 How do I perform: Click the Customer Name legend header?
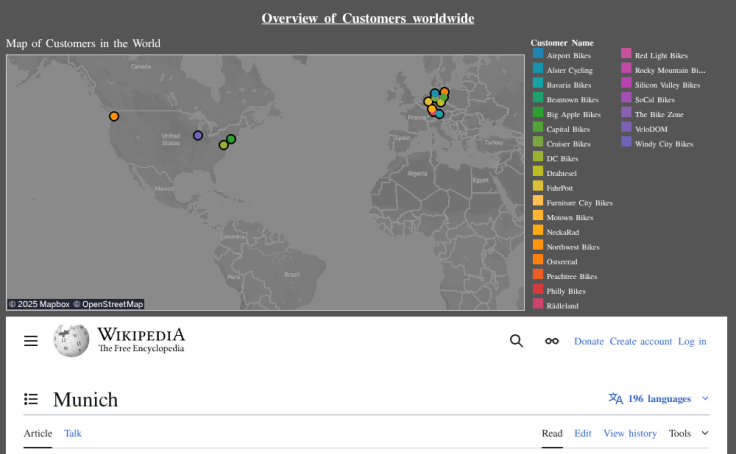pyautogui.click(x=562, y=43)
